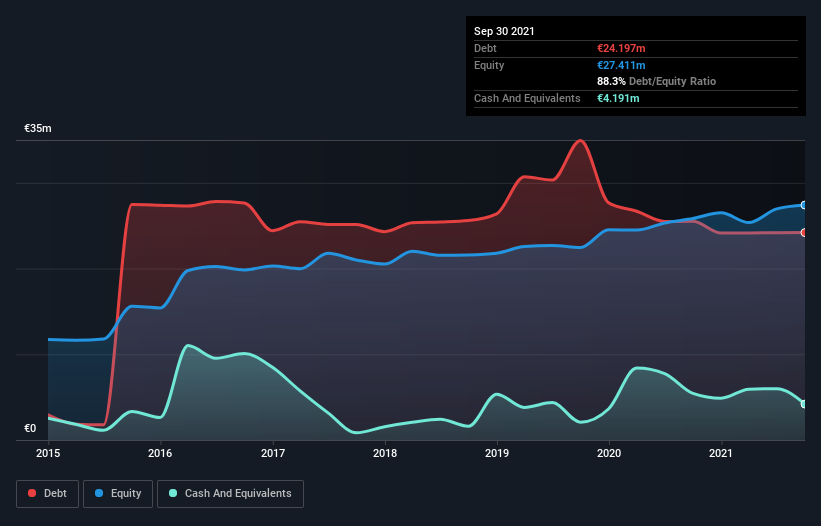This screenshot has width=821, height=526.
Task: Click the debt line peak in late 2019
Action: pyautogui.click(x=580, y=140)
